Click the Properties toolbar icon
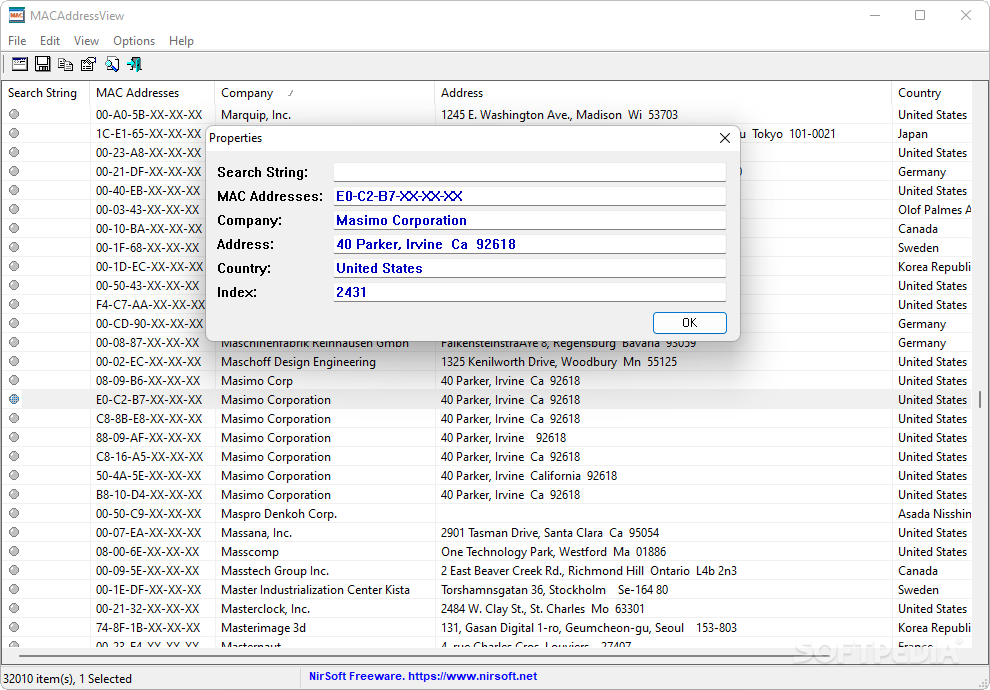The width and height of the screenshot is (990, 690). [88, 64]
